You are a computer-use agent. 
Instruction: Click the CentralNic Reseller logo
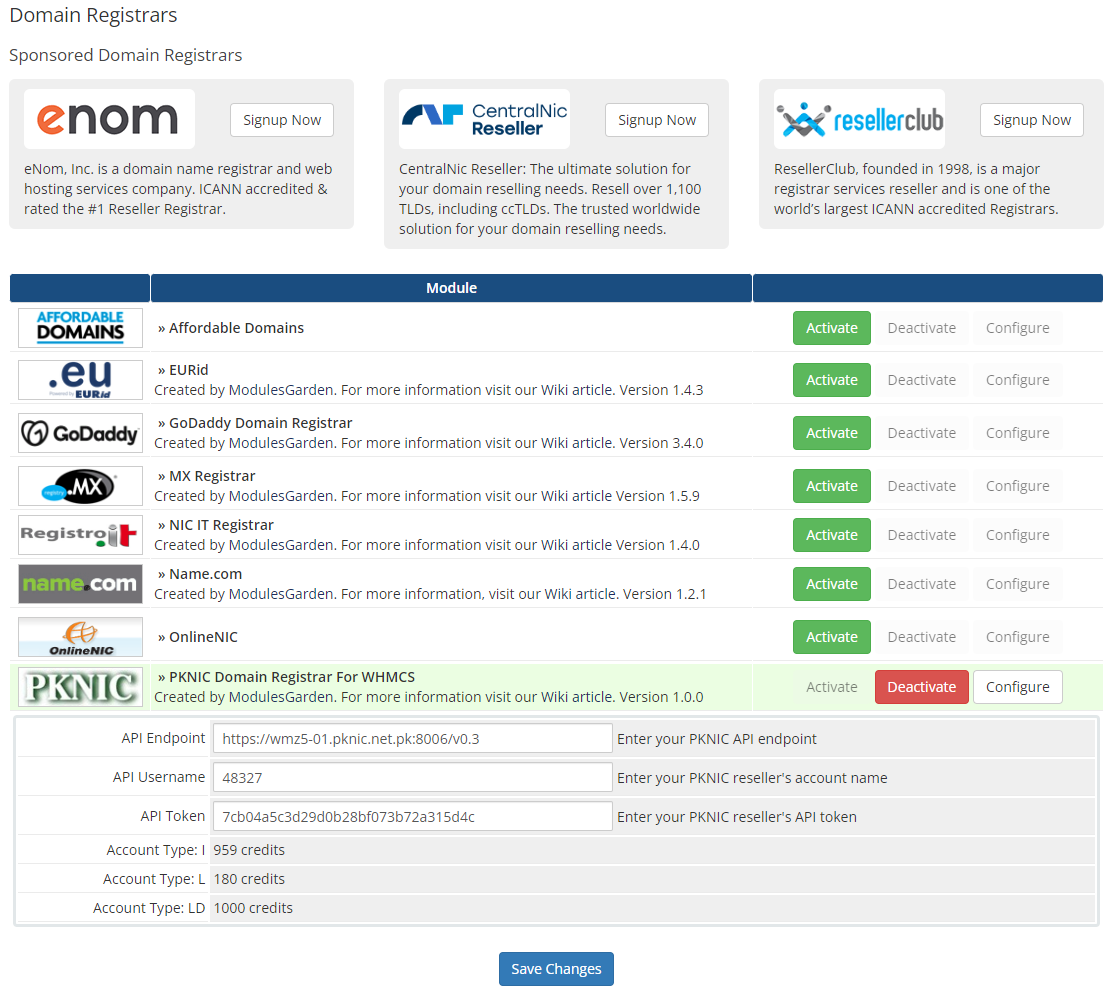(x=484, y=119)
